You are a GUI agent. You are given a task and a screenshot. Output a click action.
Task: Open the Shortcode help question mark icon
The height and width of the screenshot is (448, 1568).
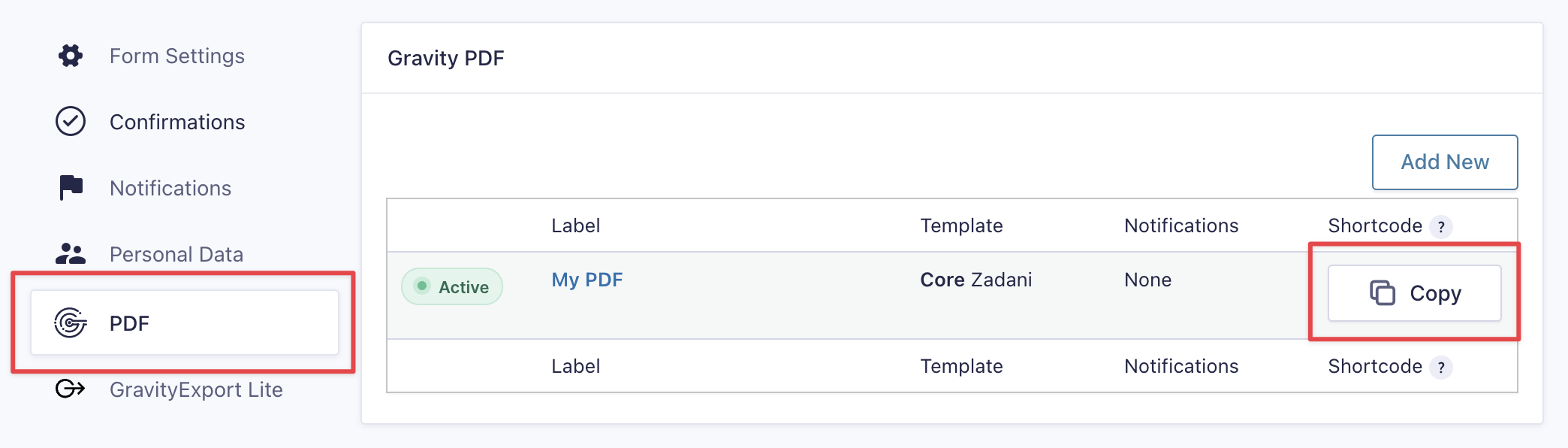tap(1440, 226)
